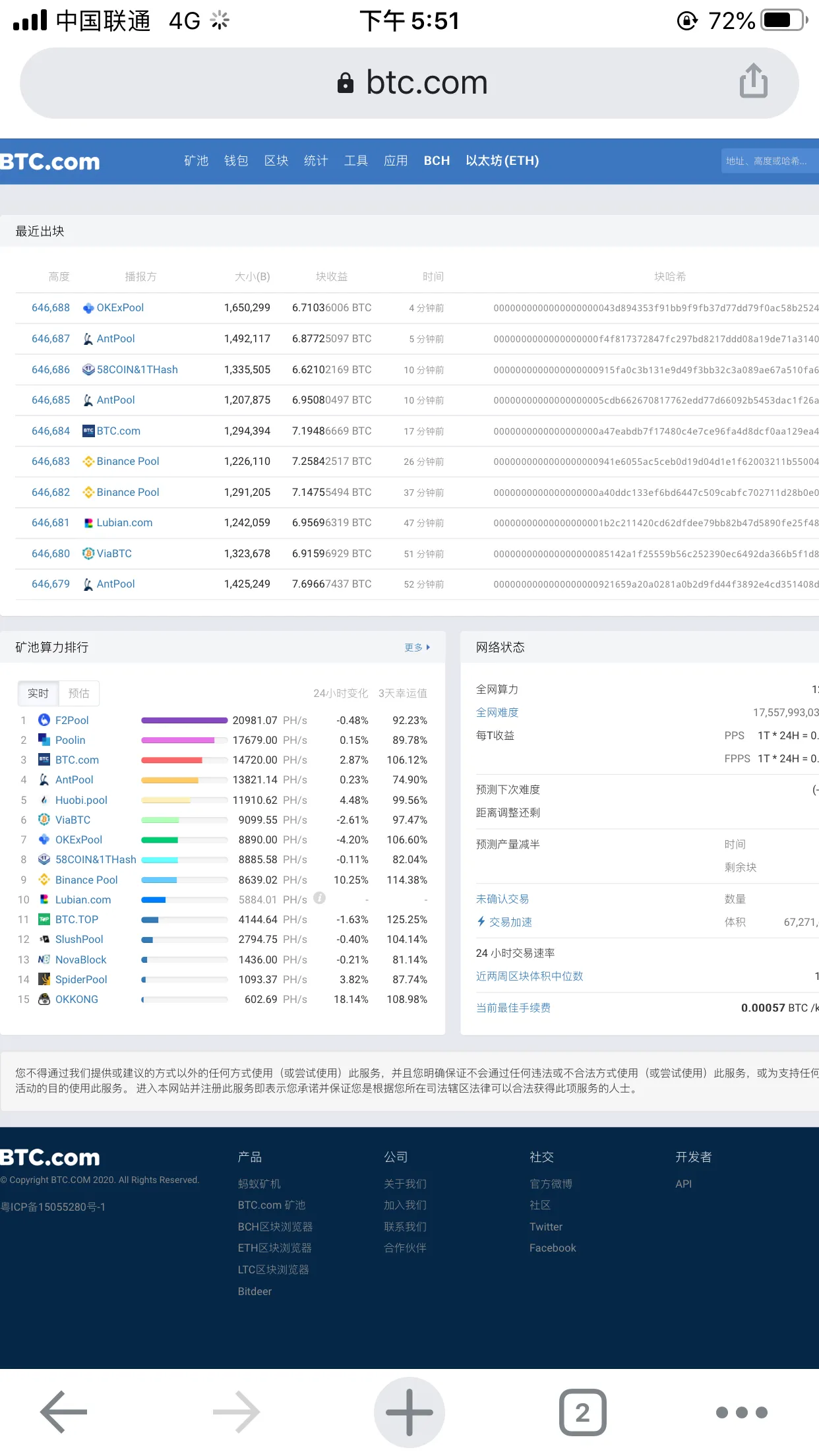
Task: Expand 更多 in 矿池算力排行 panel
Action: point(417,648)
